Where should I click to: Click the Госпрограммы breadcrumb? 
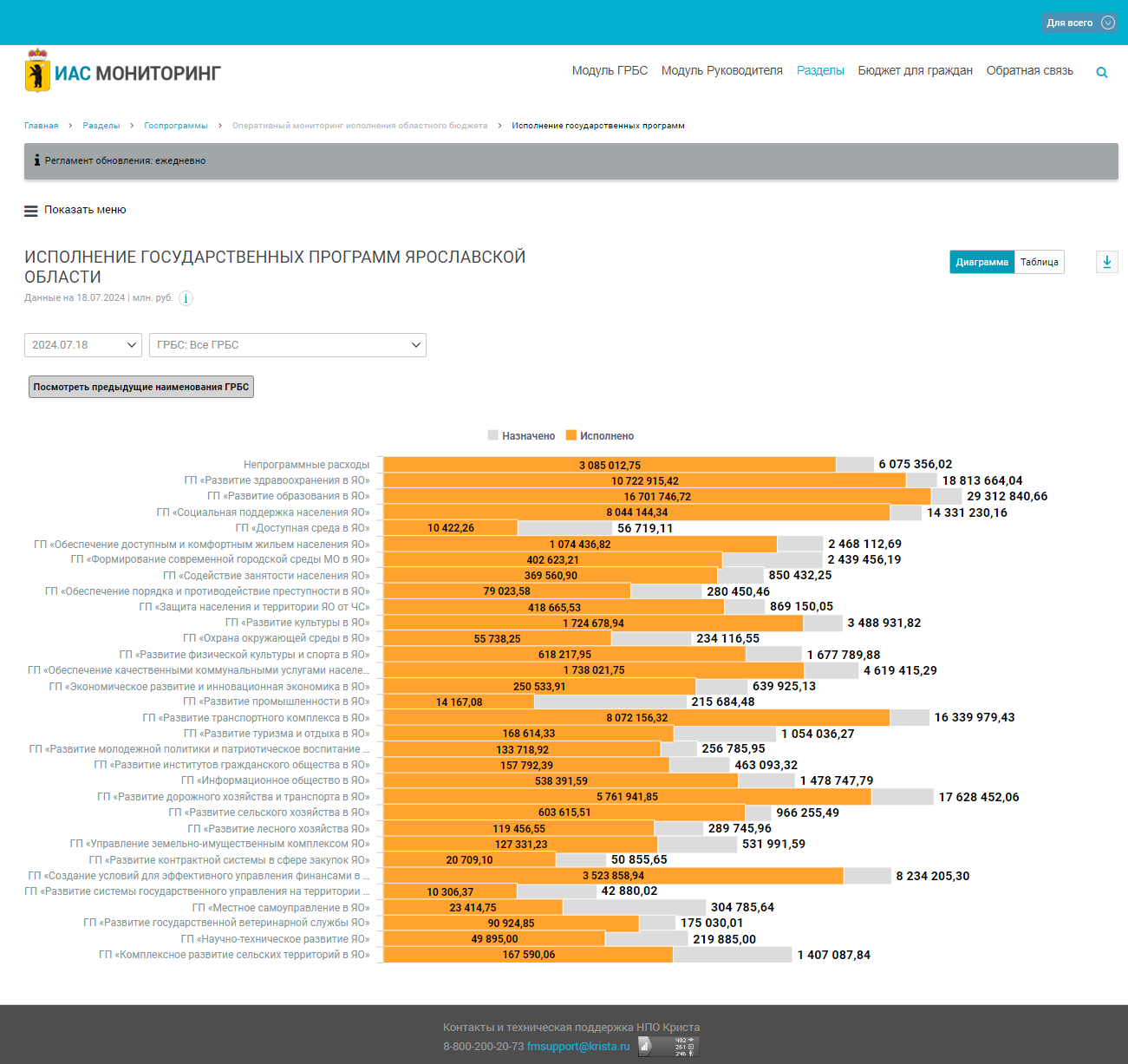click(x=176, y=126)
